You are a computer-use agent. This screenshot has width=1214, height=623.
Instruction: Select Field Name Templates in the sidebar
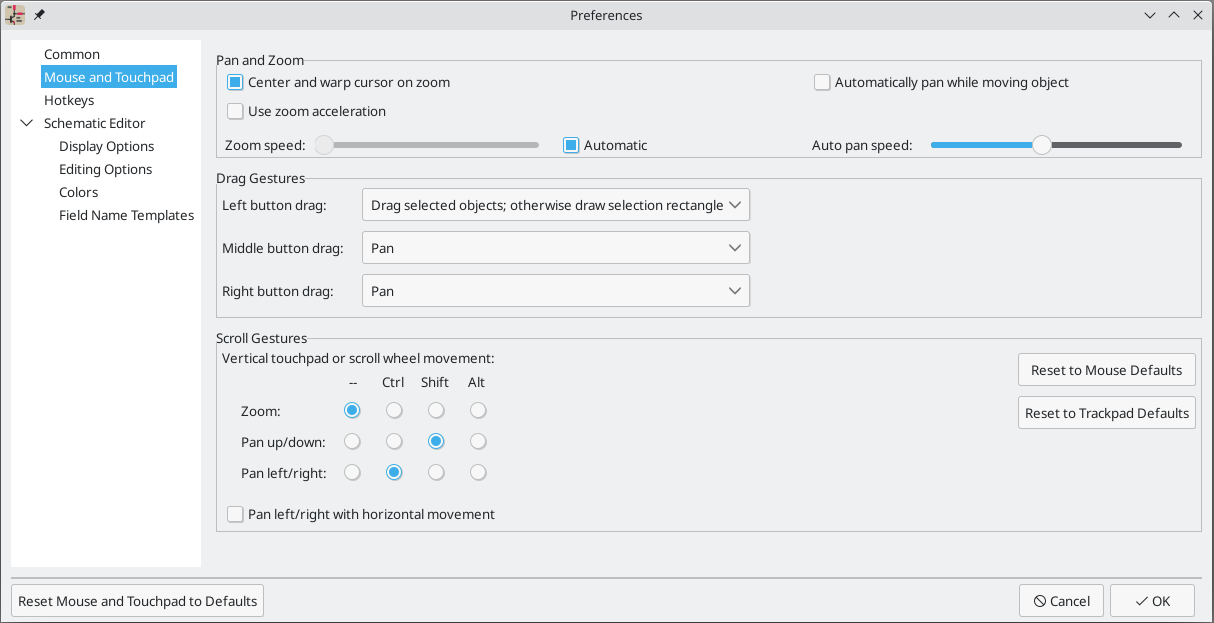coord(126,214)
